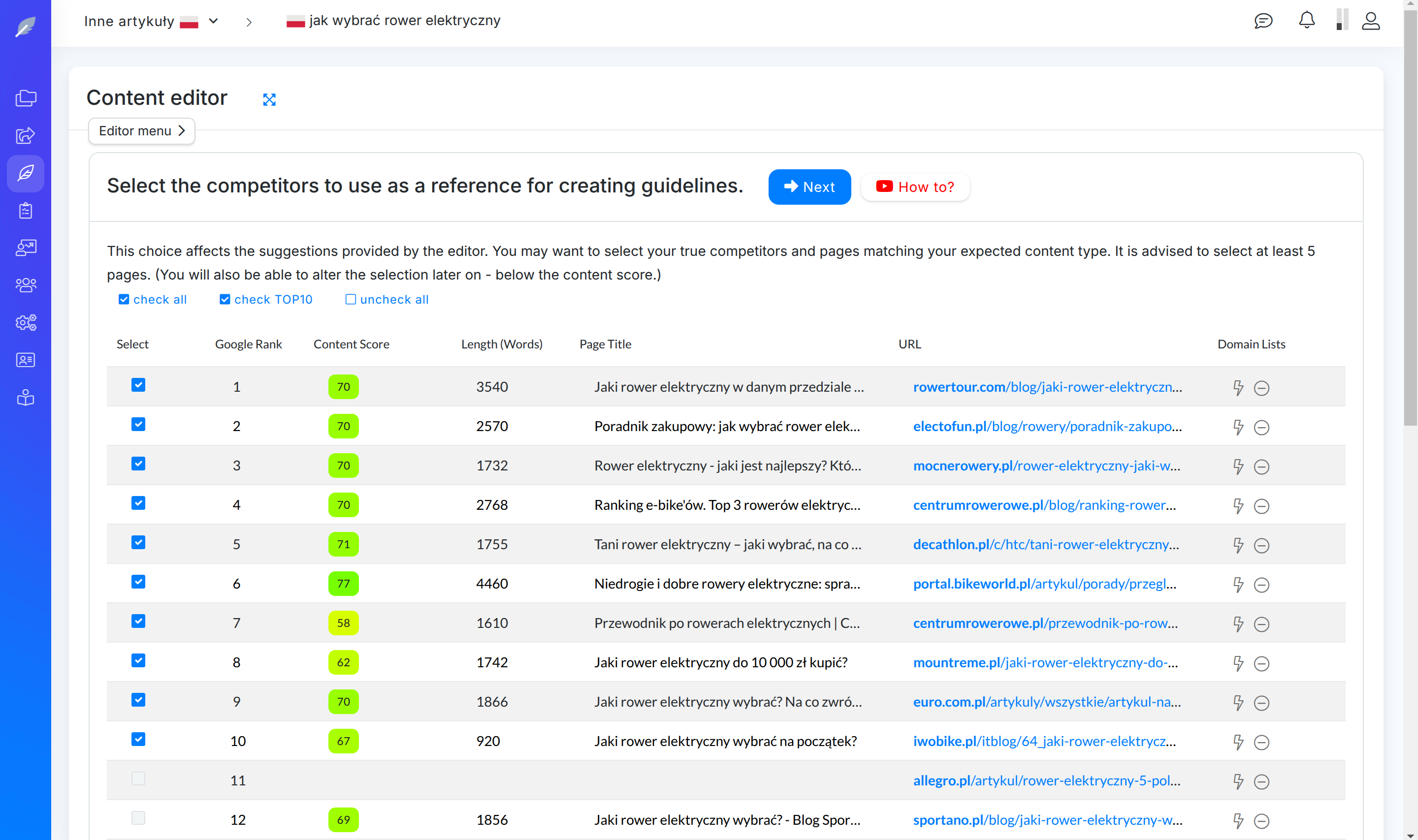The width and height of the screenshot is (1418, 840).
Task: Click the blue Next button
Action: click(809, 187)
